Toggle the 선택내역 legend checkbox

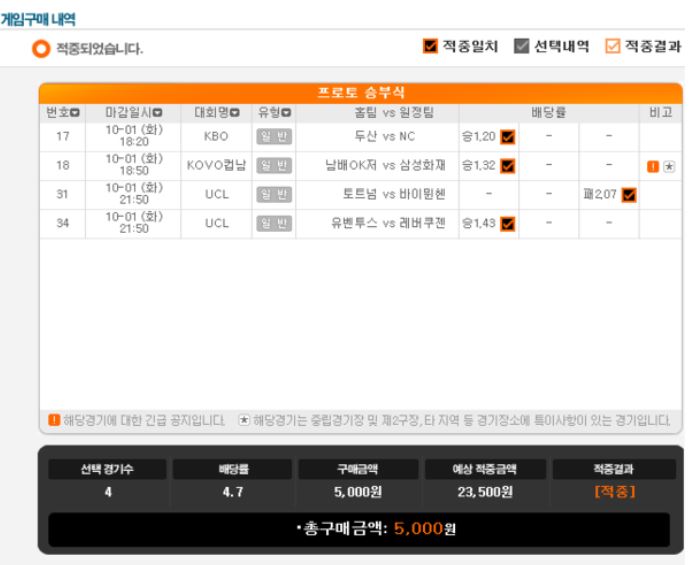coord(521,46)
